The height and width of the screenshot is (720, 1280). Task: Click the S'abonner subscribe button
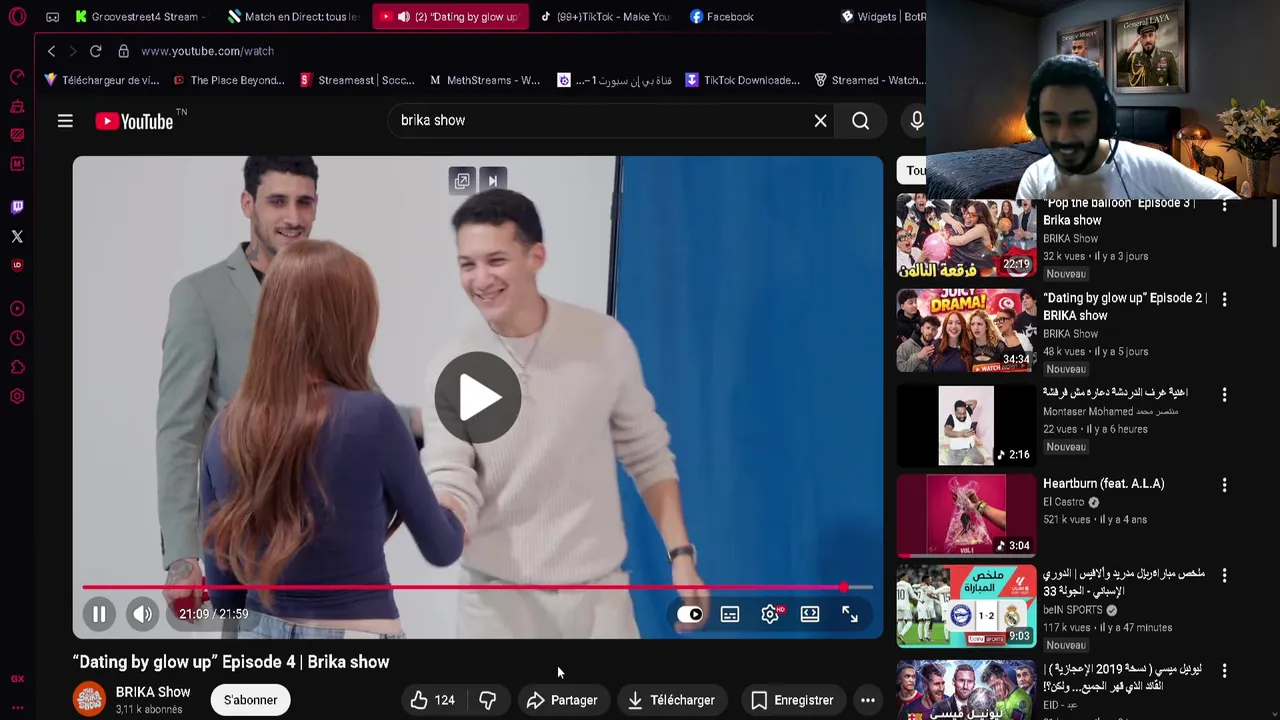point(251,700)
